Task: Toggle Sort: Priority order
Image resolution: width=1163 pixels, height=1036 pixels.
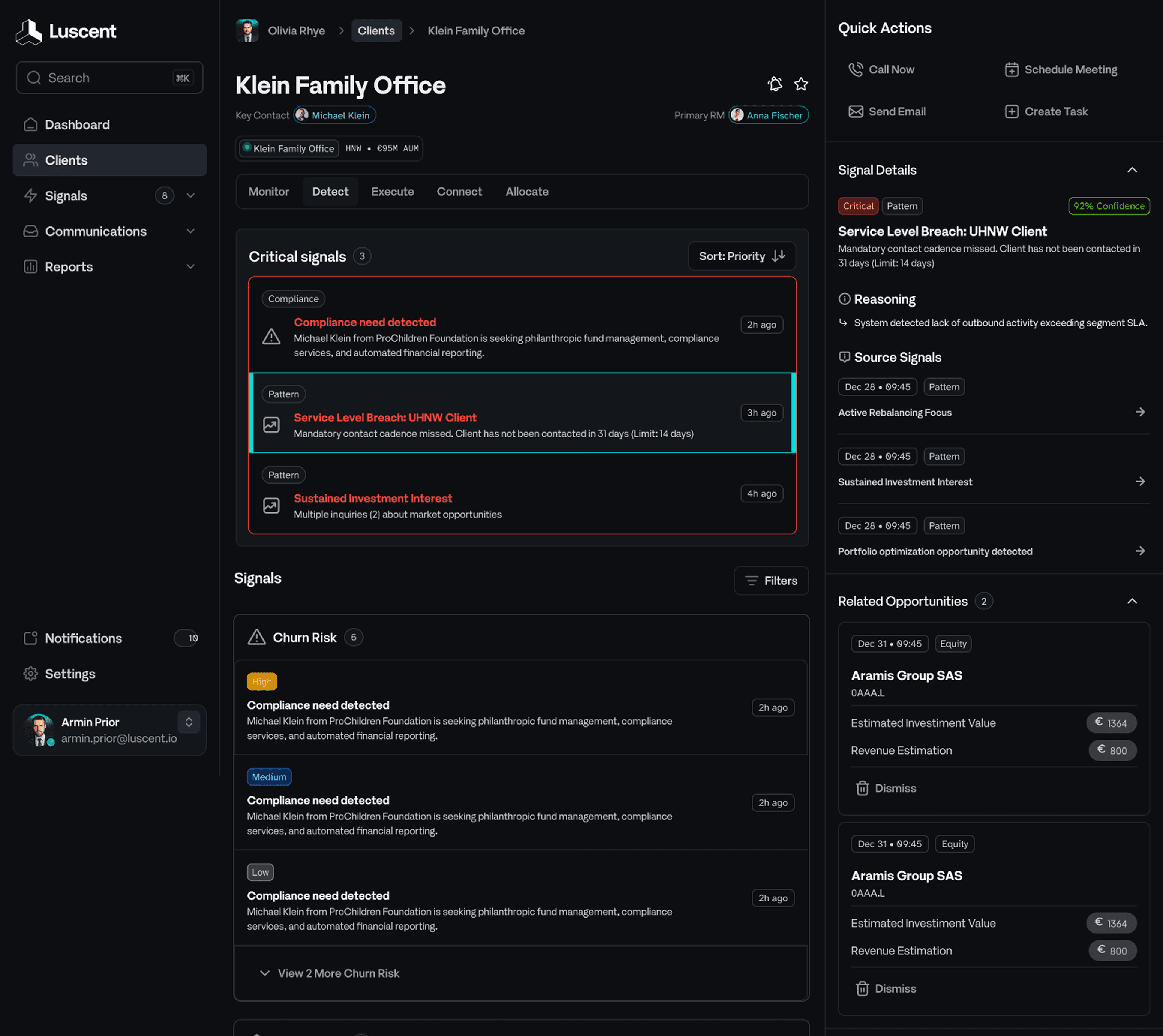Action: (741, 256)
